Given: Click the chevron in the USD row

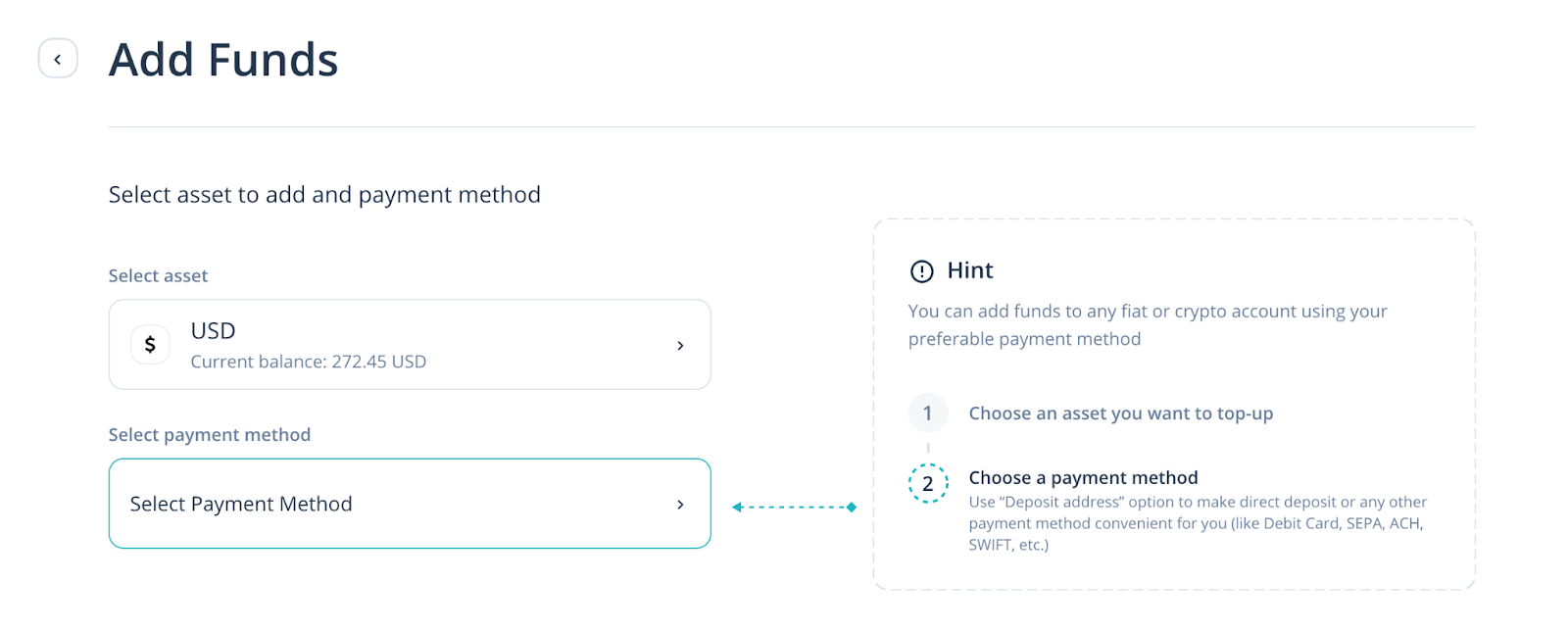Looking at the screenshot, I should [680, 346].
